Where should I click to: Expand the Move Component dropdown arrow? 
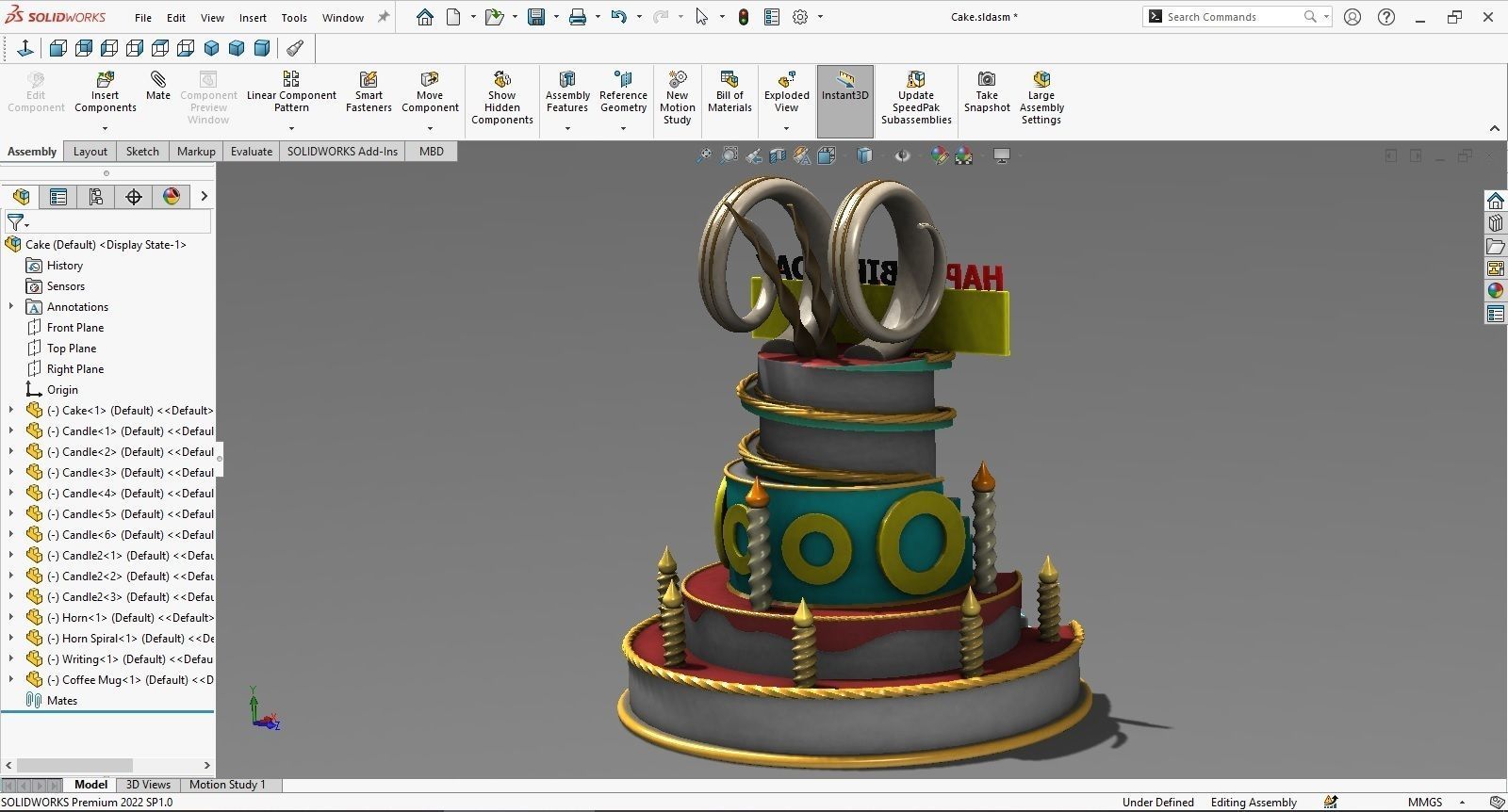[x=430, y=129]
